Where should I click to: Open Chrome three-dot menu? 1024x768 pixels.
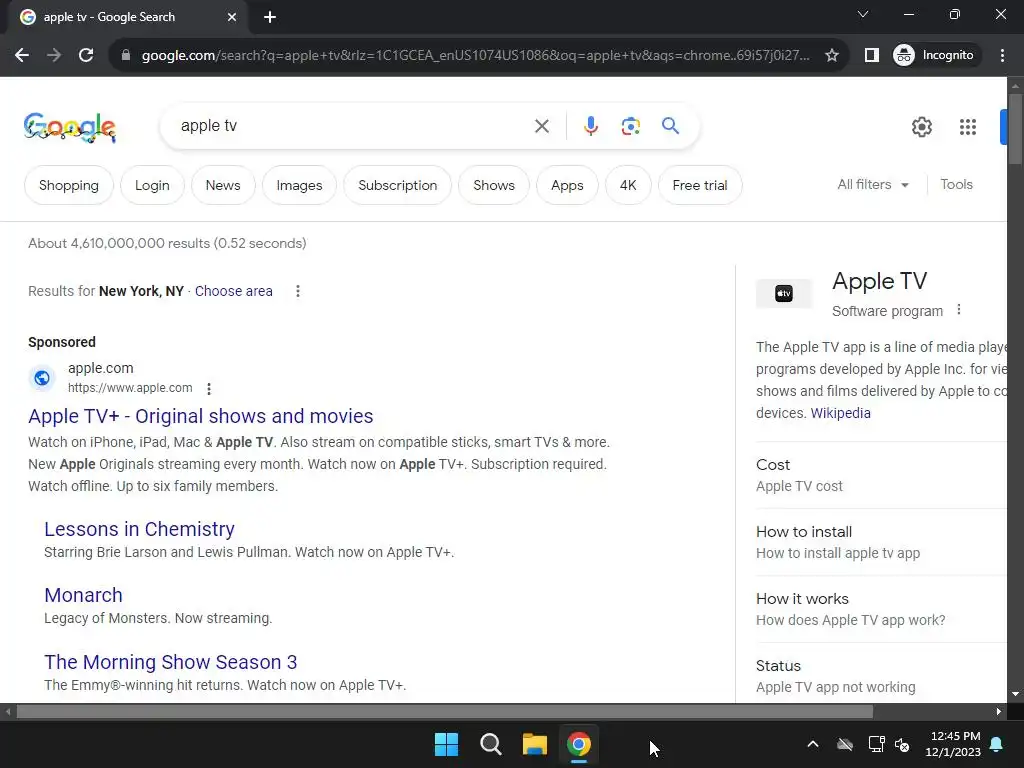(1002, 56)
